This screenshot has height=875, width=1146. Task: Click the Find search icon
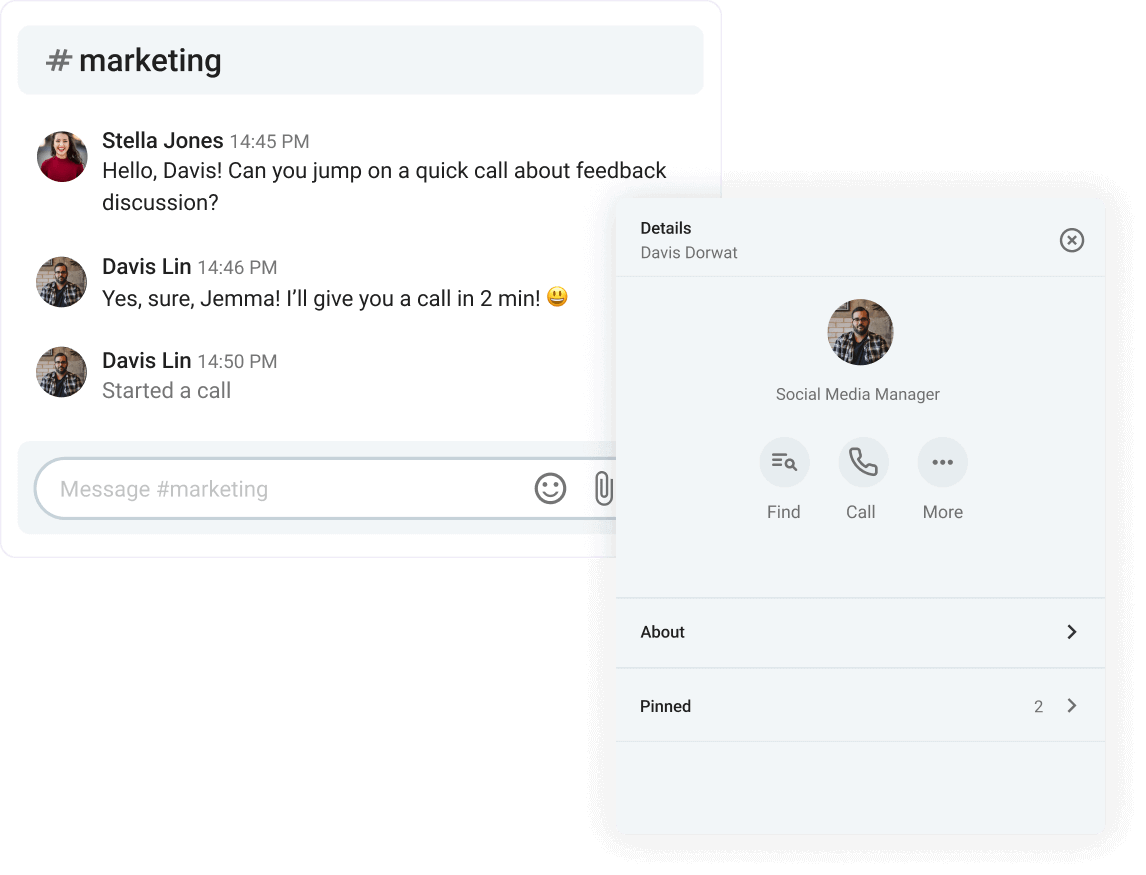(784, 462)
